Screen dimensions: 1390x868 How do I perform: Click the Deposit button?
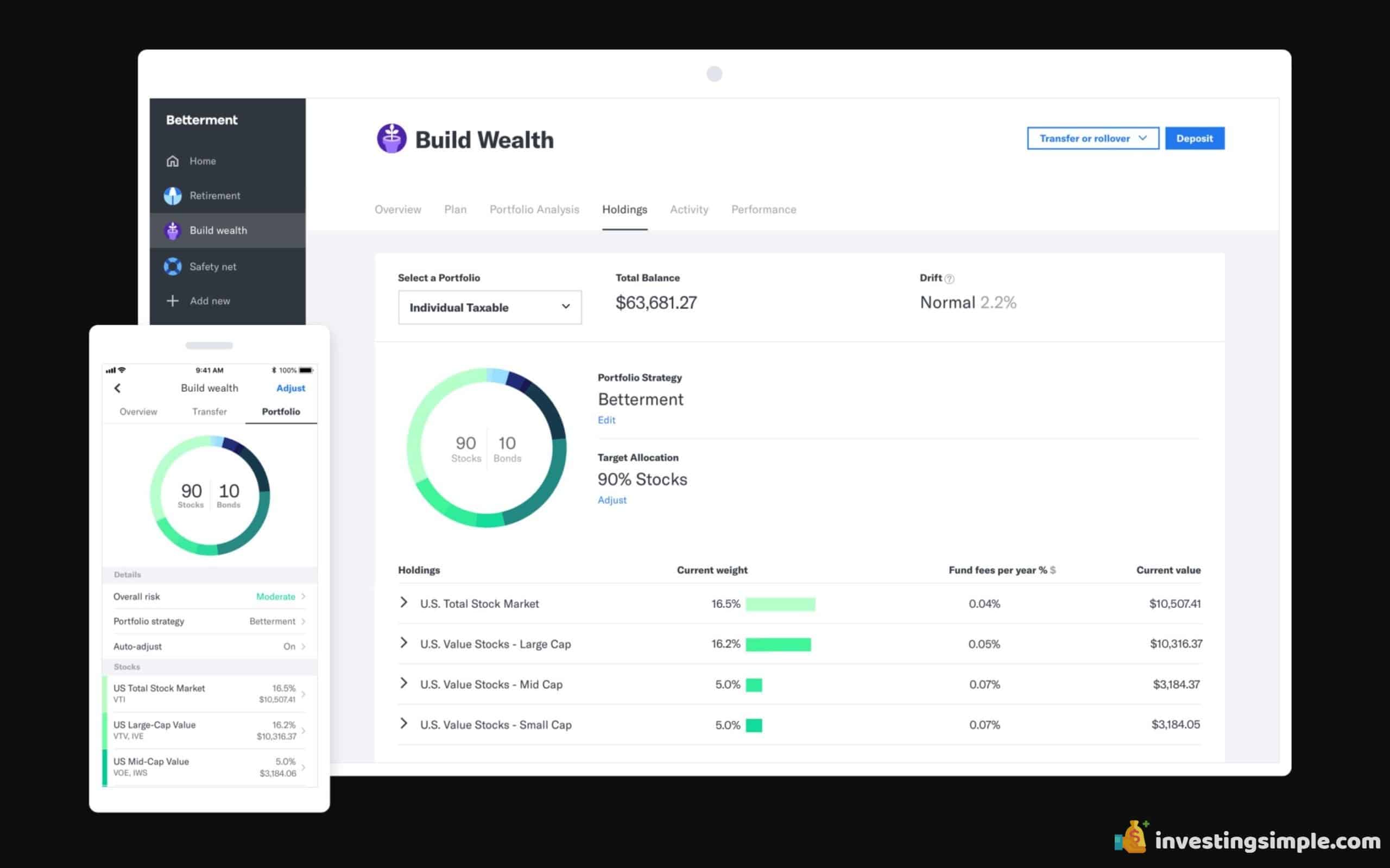[x=1195, y=138]
